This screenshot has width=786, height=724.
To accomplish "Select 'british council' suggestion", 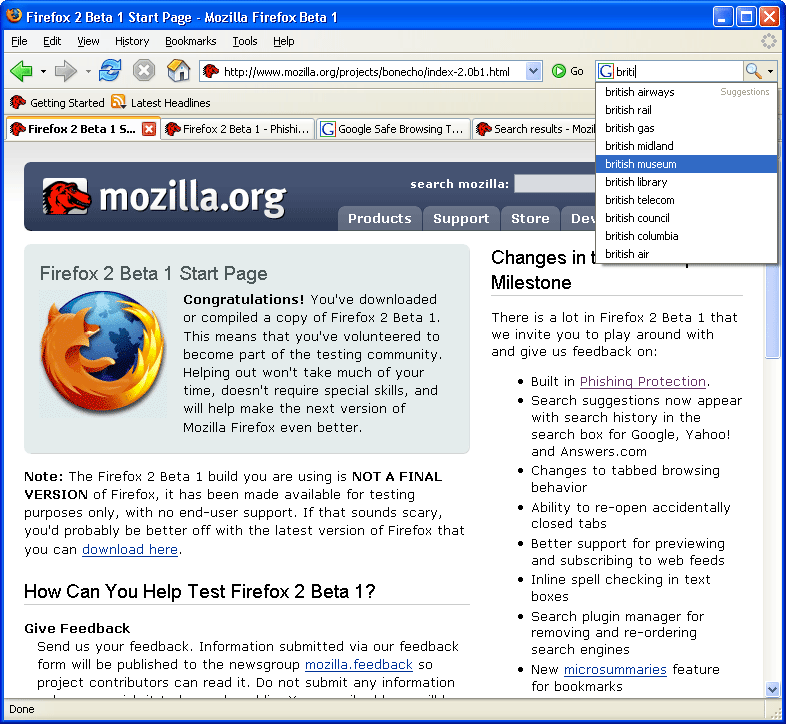I will coord(686,218).
